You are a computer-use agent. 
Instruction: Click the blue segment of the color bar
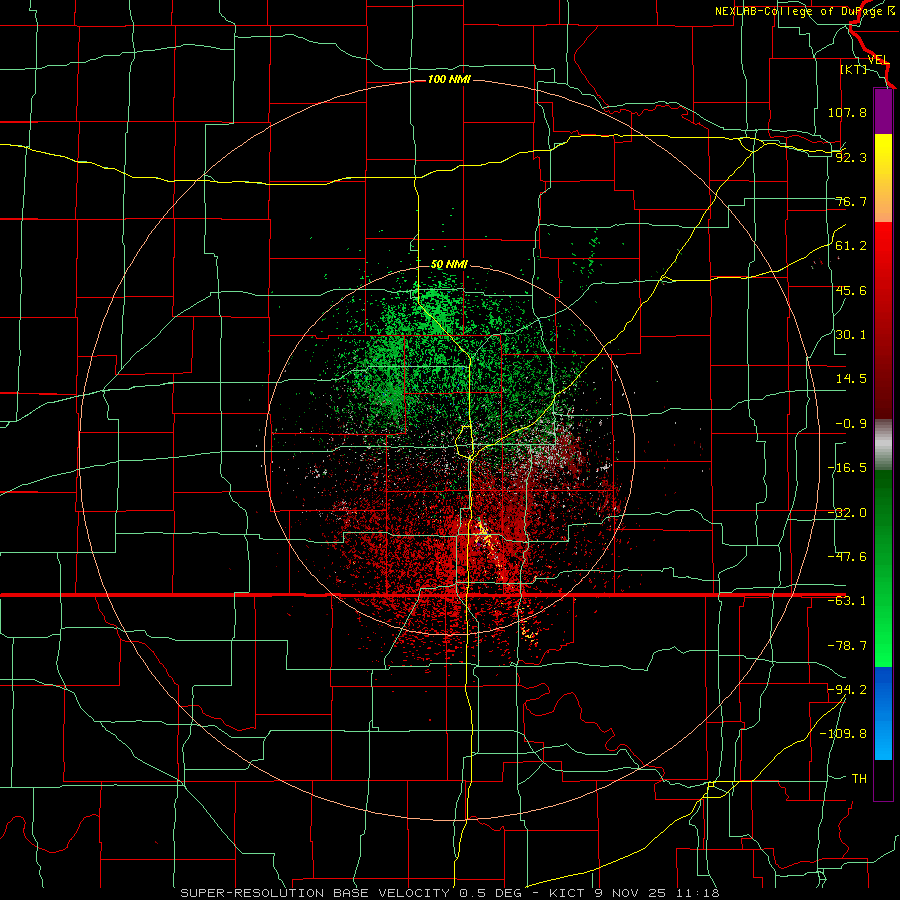[x=883, y=713]
